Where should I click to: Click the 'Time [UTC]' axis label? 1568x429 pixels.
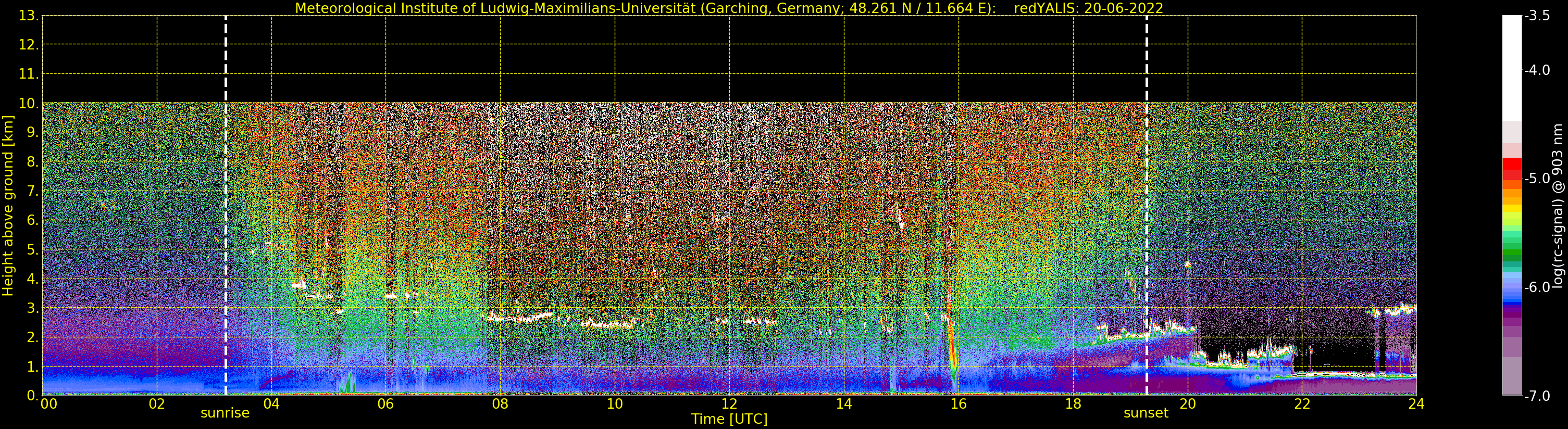729,419
